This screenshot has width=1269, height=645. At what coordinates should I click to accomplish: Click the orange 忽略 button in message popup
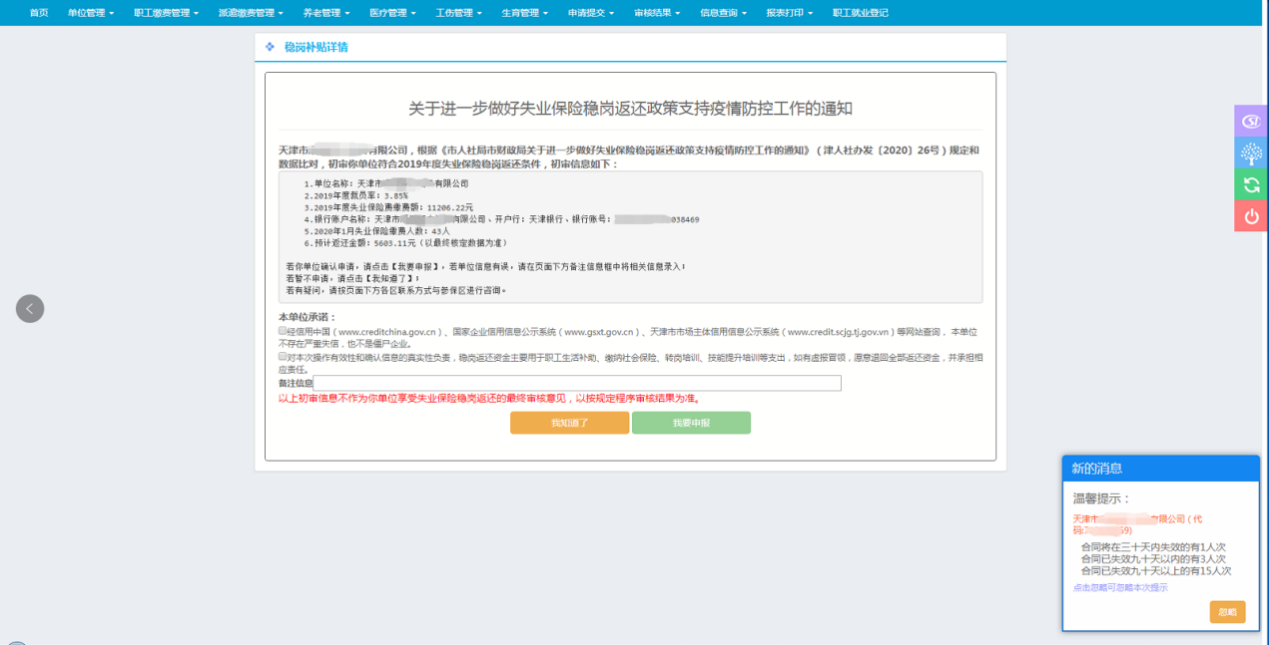1227,612
